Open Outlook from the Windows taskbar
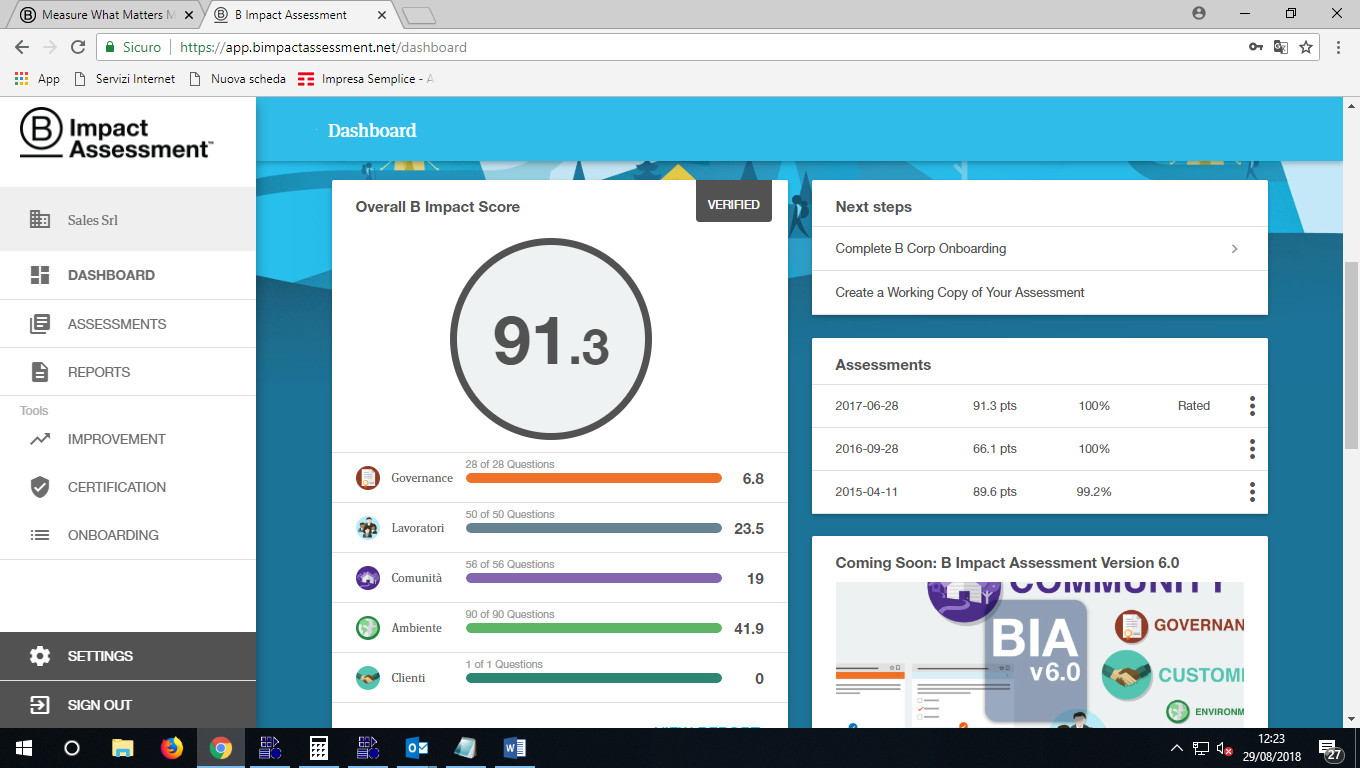1360x768 pixels. pos(417,748)
